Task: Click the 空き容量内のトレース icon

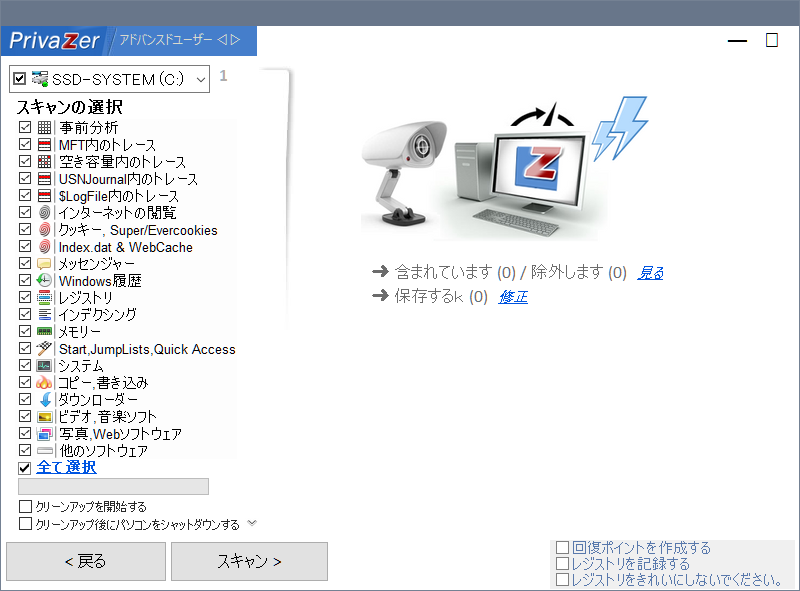Action: coord(44,161)
